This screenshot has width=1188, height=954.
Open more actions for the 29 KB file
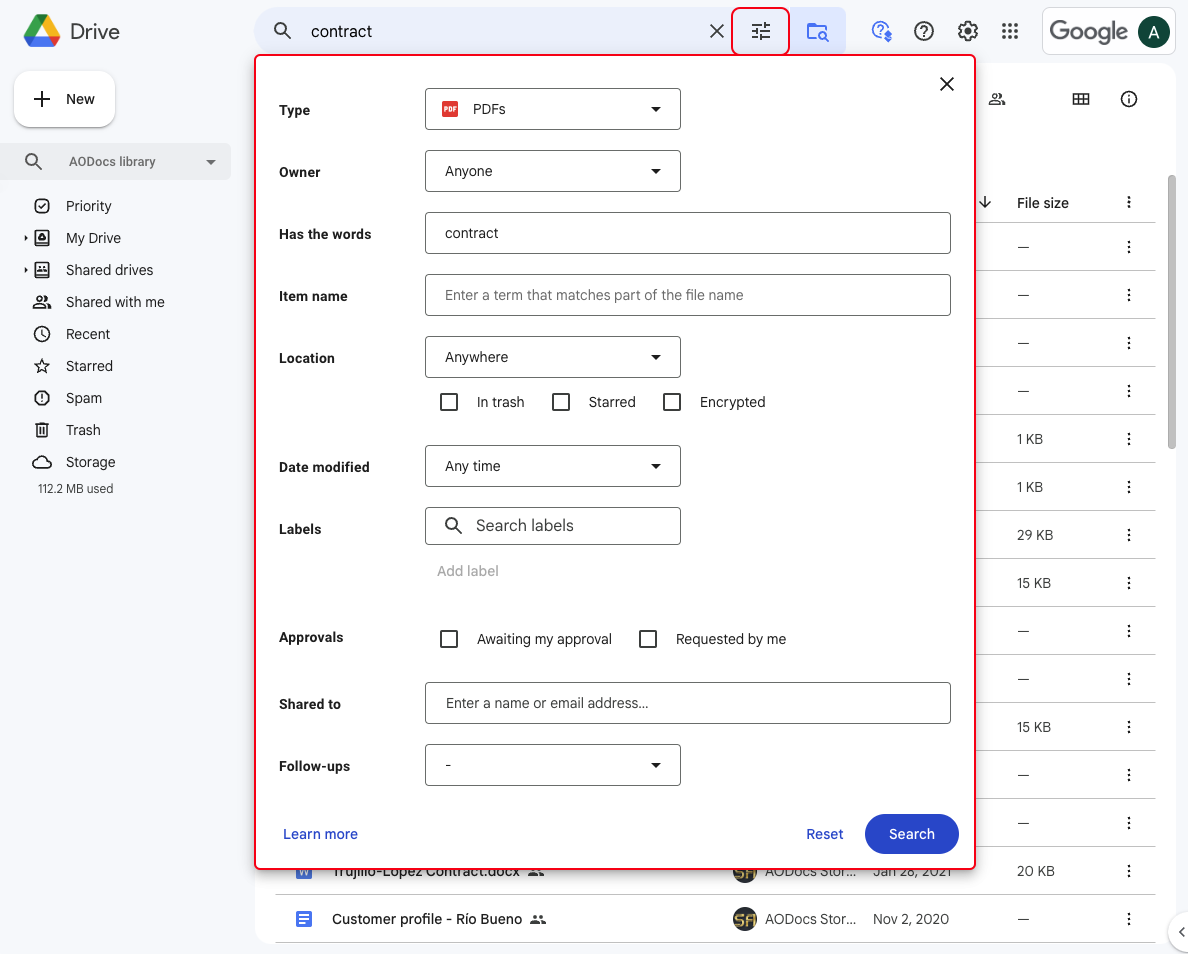[1129, 535]
